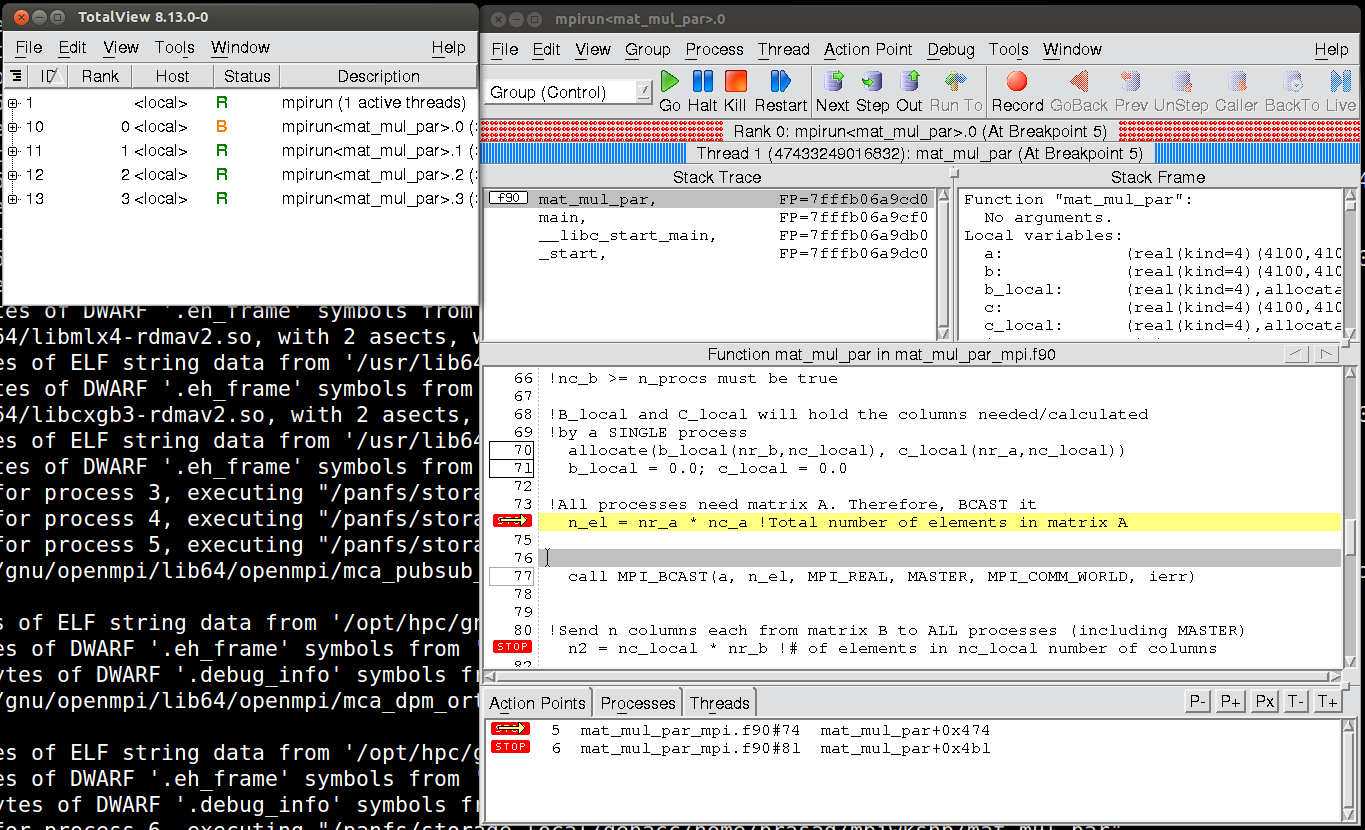The image size is (1365, 830).
Task: Switch to the Threads tab
Action: (719, 703)
